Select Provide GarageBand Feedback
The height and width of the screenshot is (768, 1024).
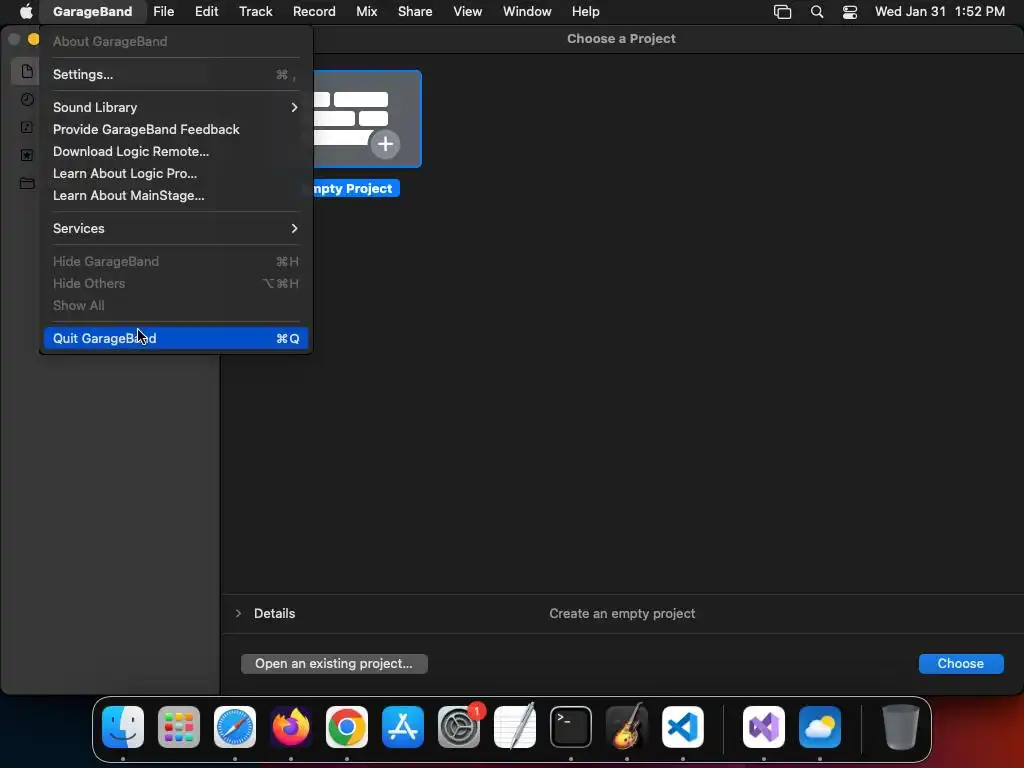[176, 129]
